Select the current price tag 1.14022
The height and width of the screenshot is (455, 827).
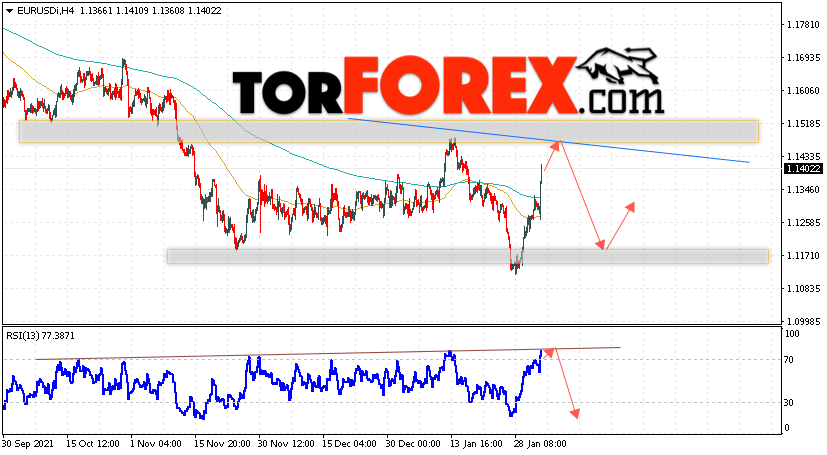tap(803, 169)
